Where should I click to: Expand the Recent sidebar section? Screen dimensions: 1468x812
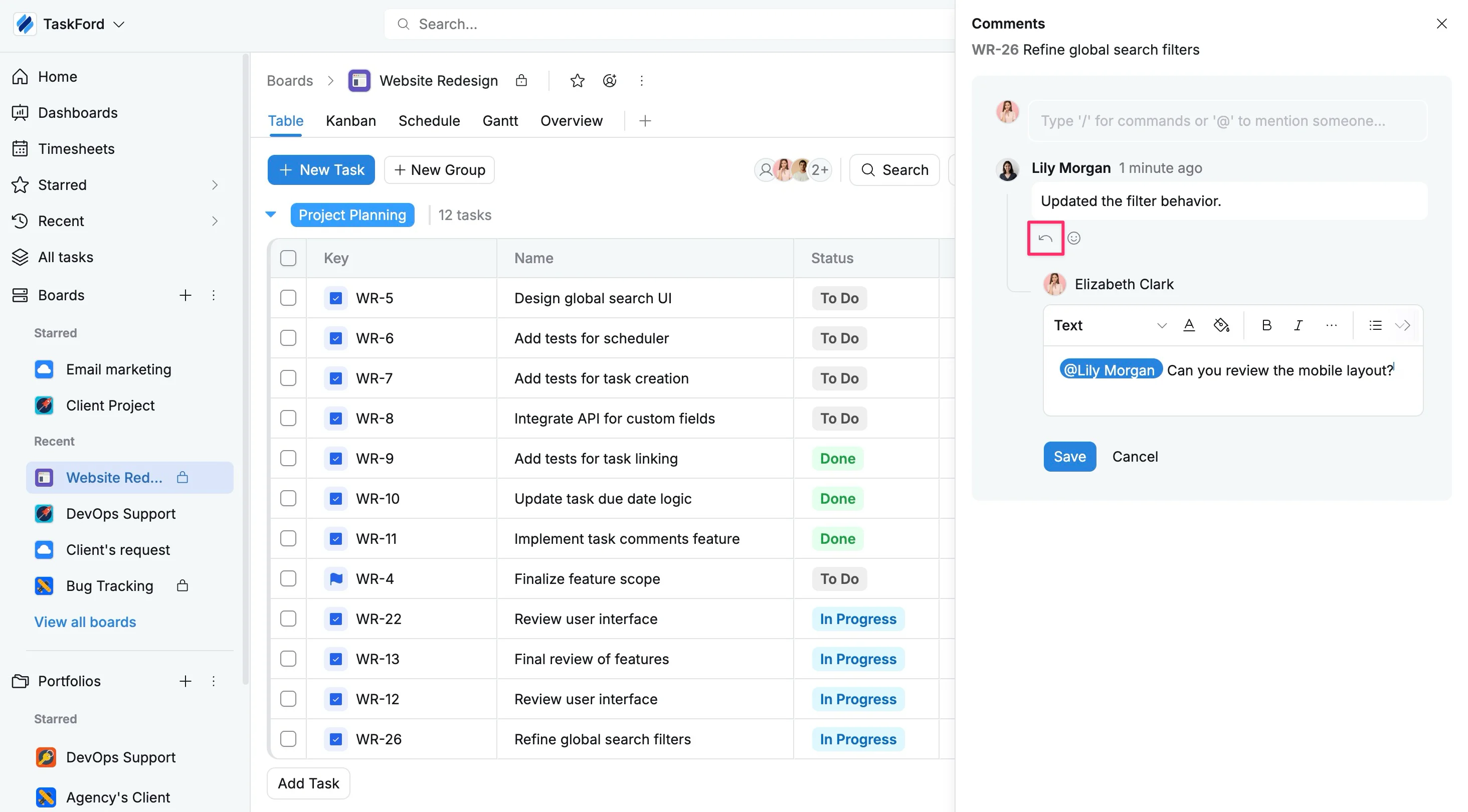(x=215, y=221)
